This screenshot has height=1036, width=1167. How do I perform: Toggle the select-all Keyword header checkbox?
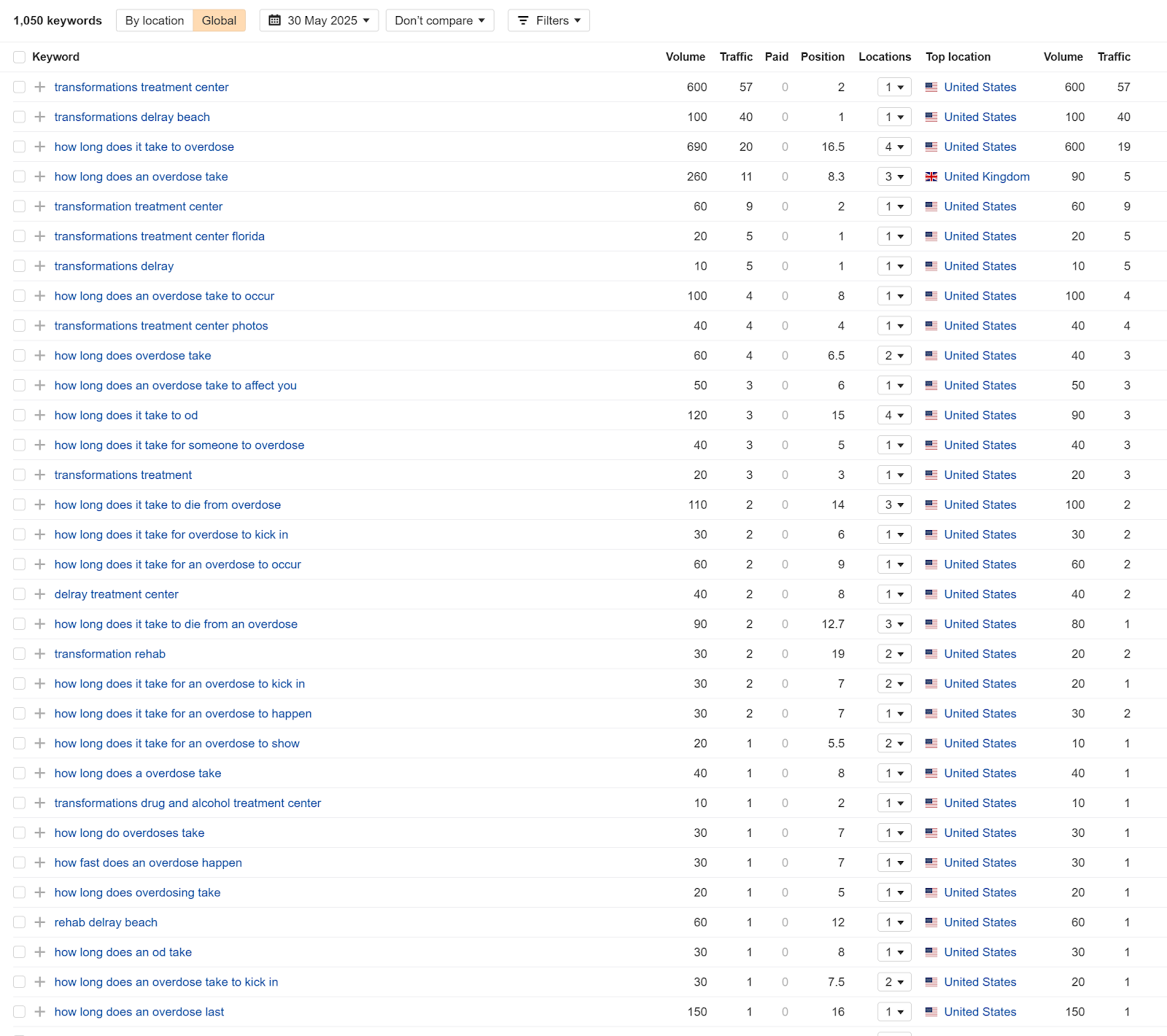click(x=19, y=57)
